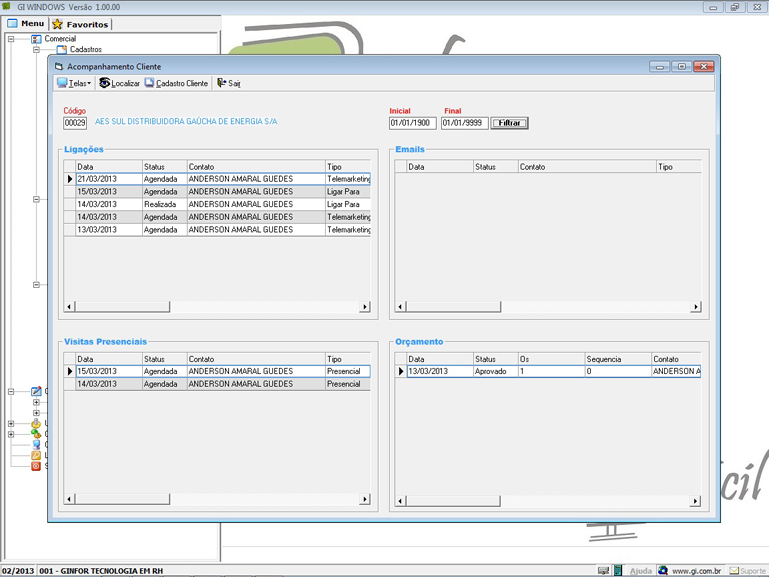Click the green-orange users icon in tree

pyautogui.click(x=36, y=434)
